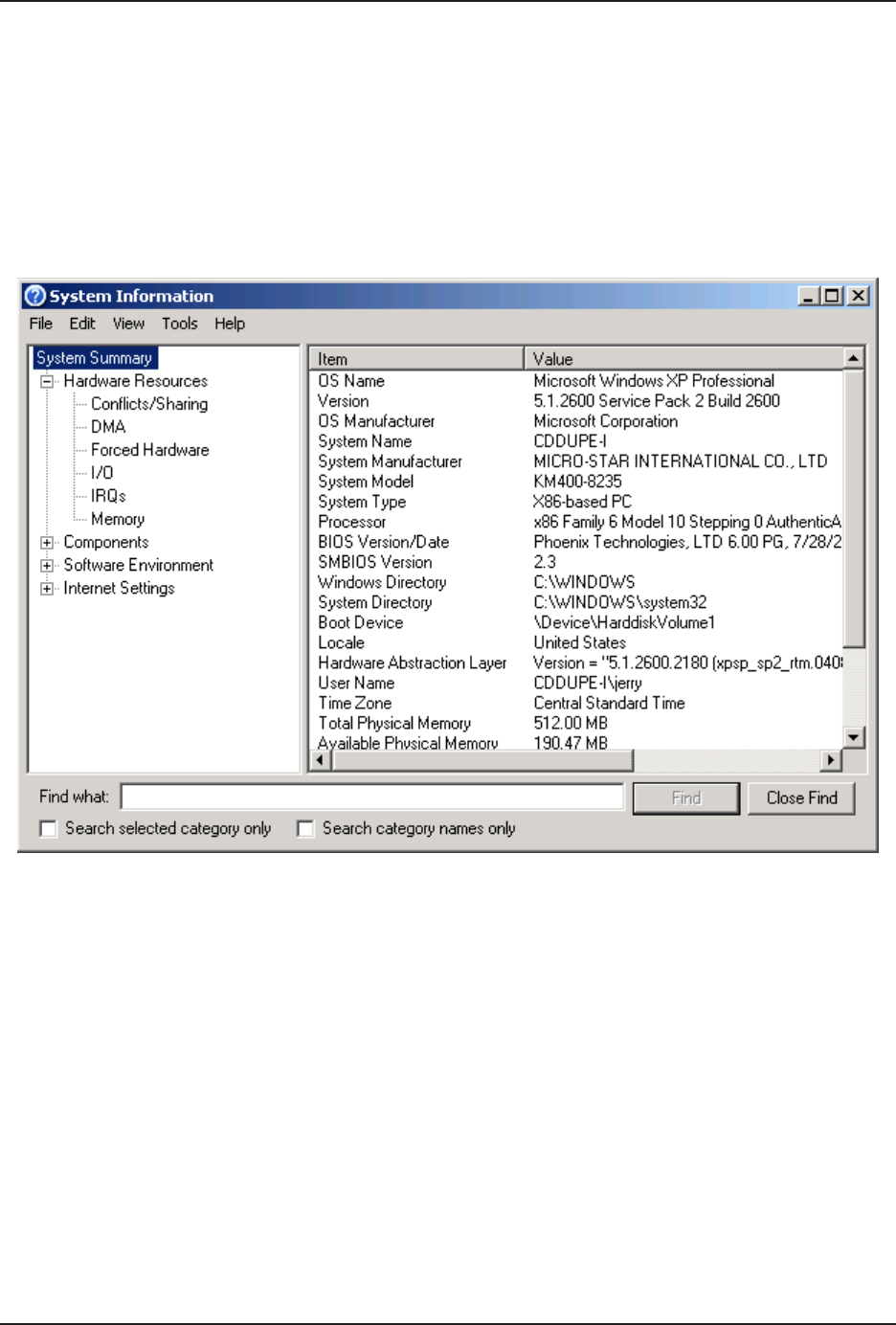Screen dimensions: 896x1325
Task: Click the Total Physical Memory item
Action: (x=394, y=723)
